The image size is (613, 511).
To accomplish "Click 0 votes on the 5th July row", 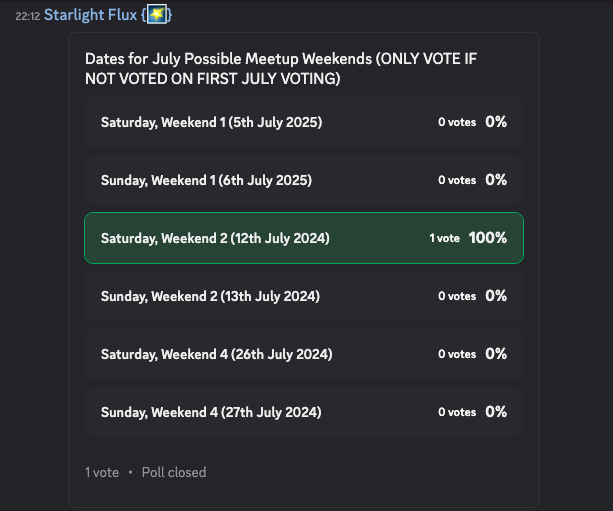I will tap(457, 122).
